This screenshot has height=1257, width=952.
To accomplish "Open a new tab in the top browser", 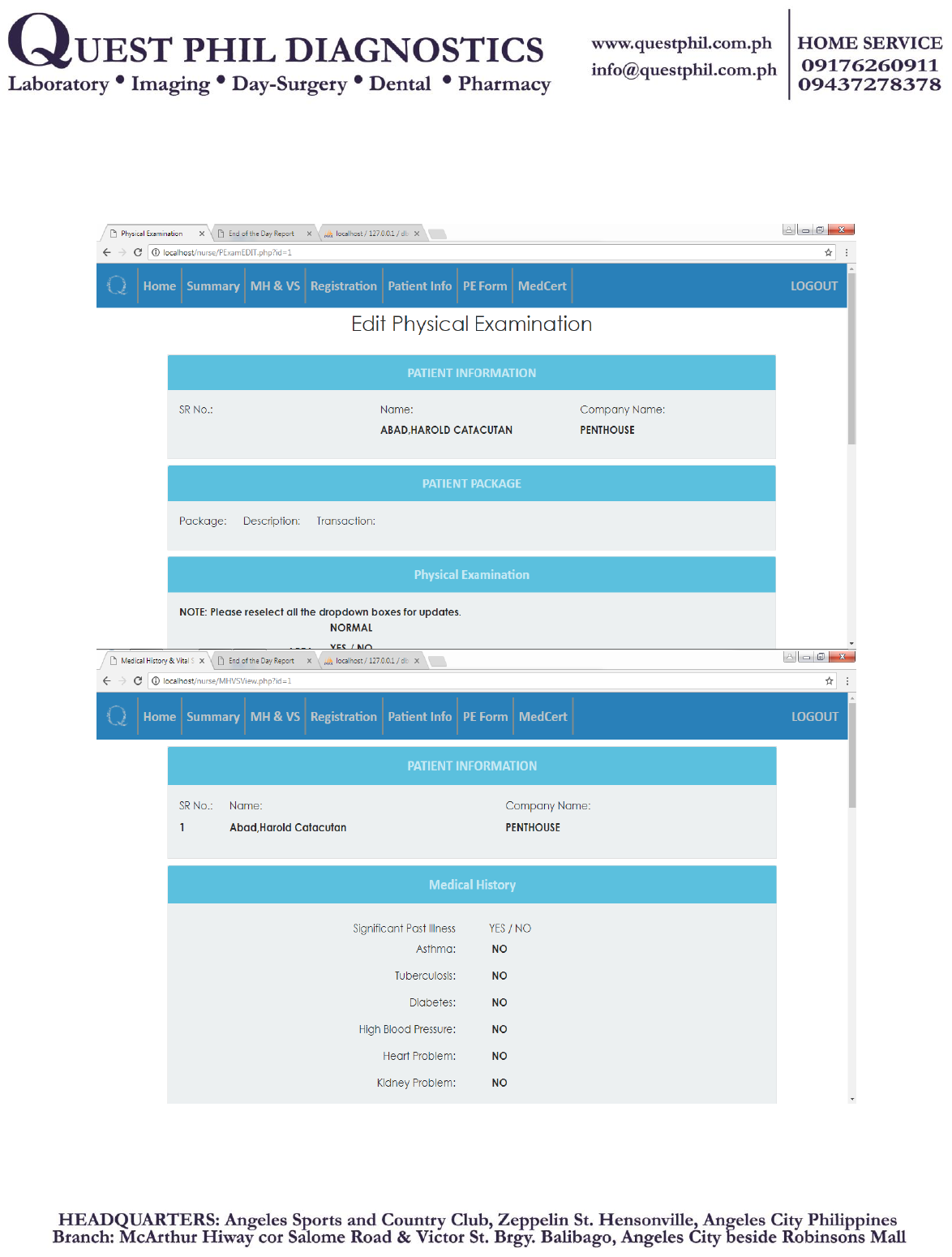I will pos(438,234).
